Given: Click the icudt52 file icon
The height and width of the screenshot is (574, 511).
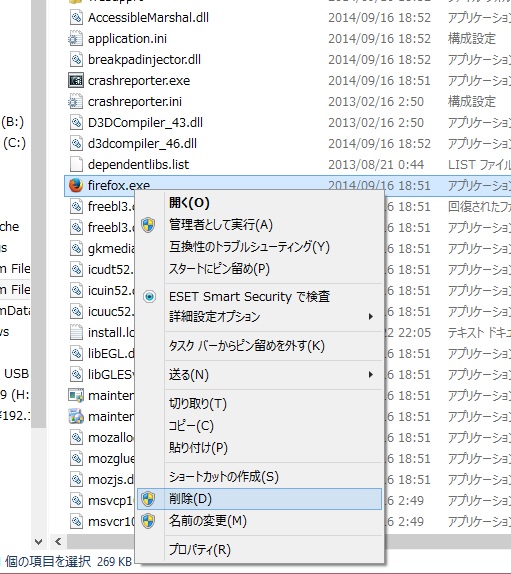Looking at the screenshot, I should (x=76, y=270).
